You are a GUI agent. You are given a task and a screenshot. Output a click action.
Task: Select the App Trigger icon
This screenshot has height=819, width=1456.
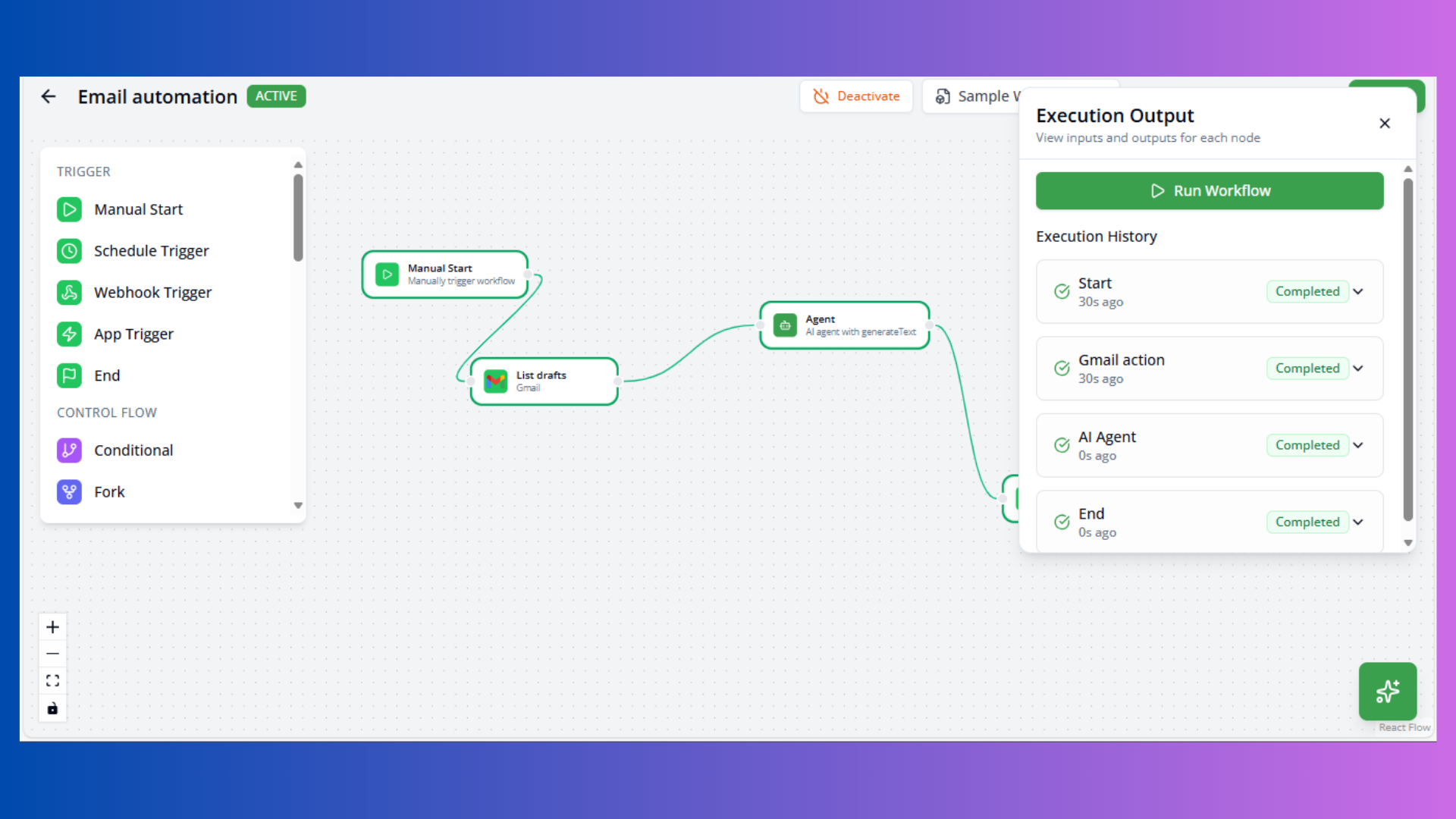[69, 334]
